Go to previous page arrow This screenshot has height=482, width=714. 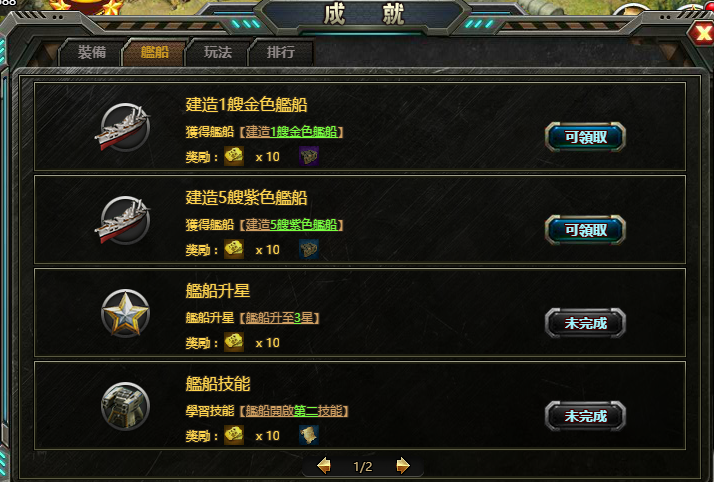pos(324,466)
